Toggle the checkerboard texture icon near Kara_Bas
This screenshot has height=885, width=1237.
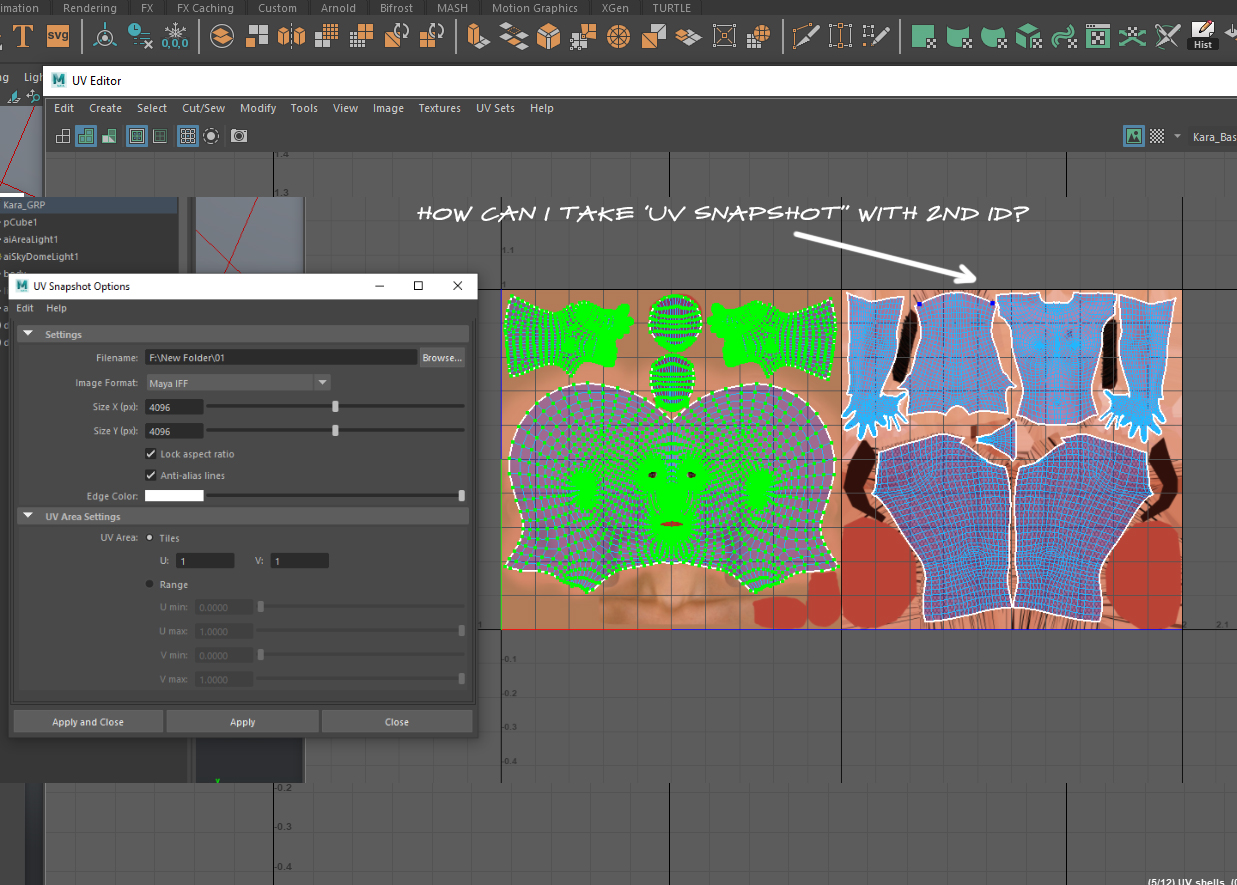(1155, 136)
